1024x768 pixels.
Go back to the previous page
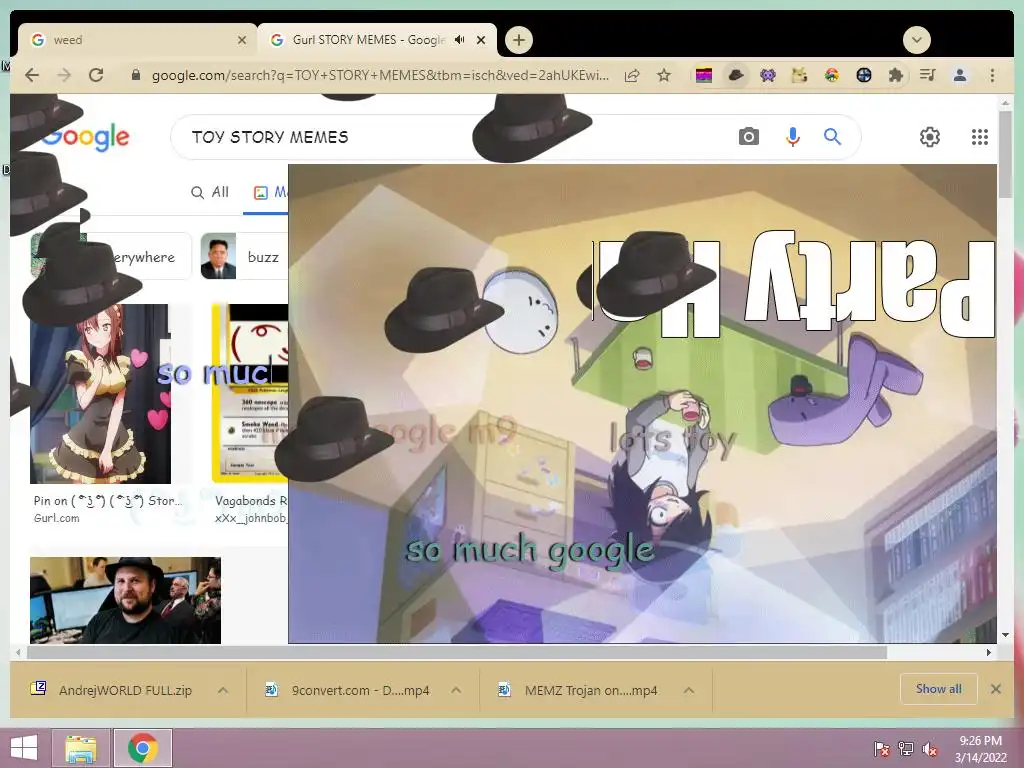(31, 75)
